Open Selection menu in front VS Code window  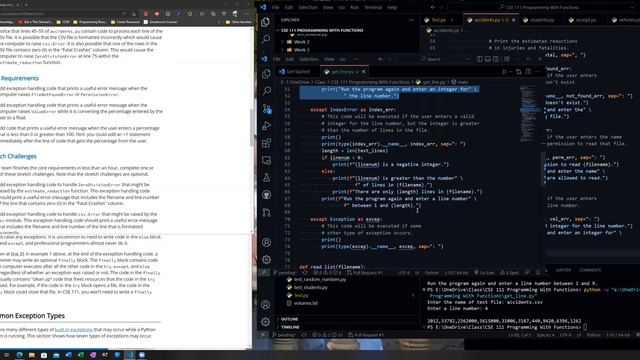click(309, 59)
